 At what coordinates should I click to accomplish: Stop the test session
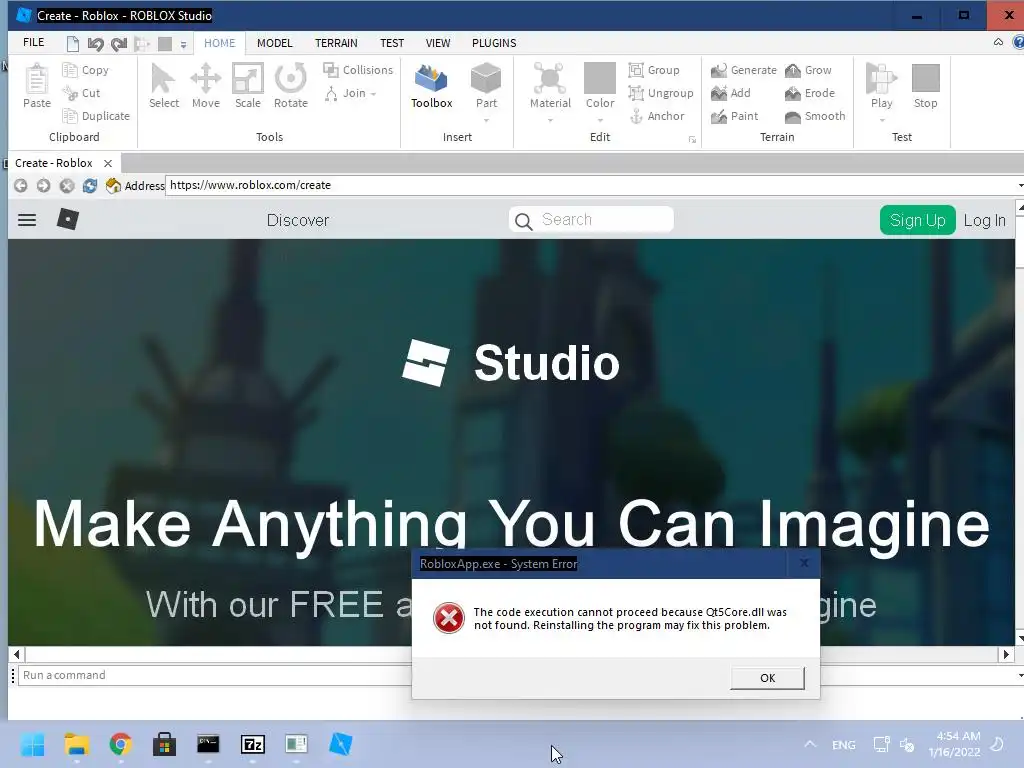pyautogui.click(x=925, y=86)
